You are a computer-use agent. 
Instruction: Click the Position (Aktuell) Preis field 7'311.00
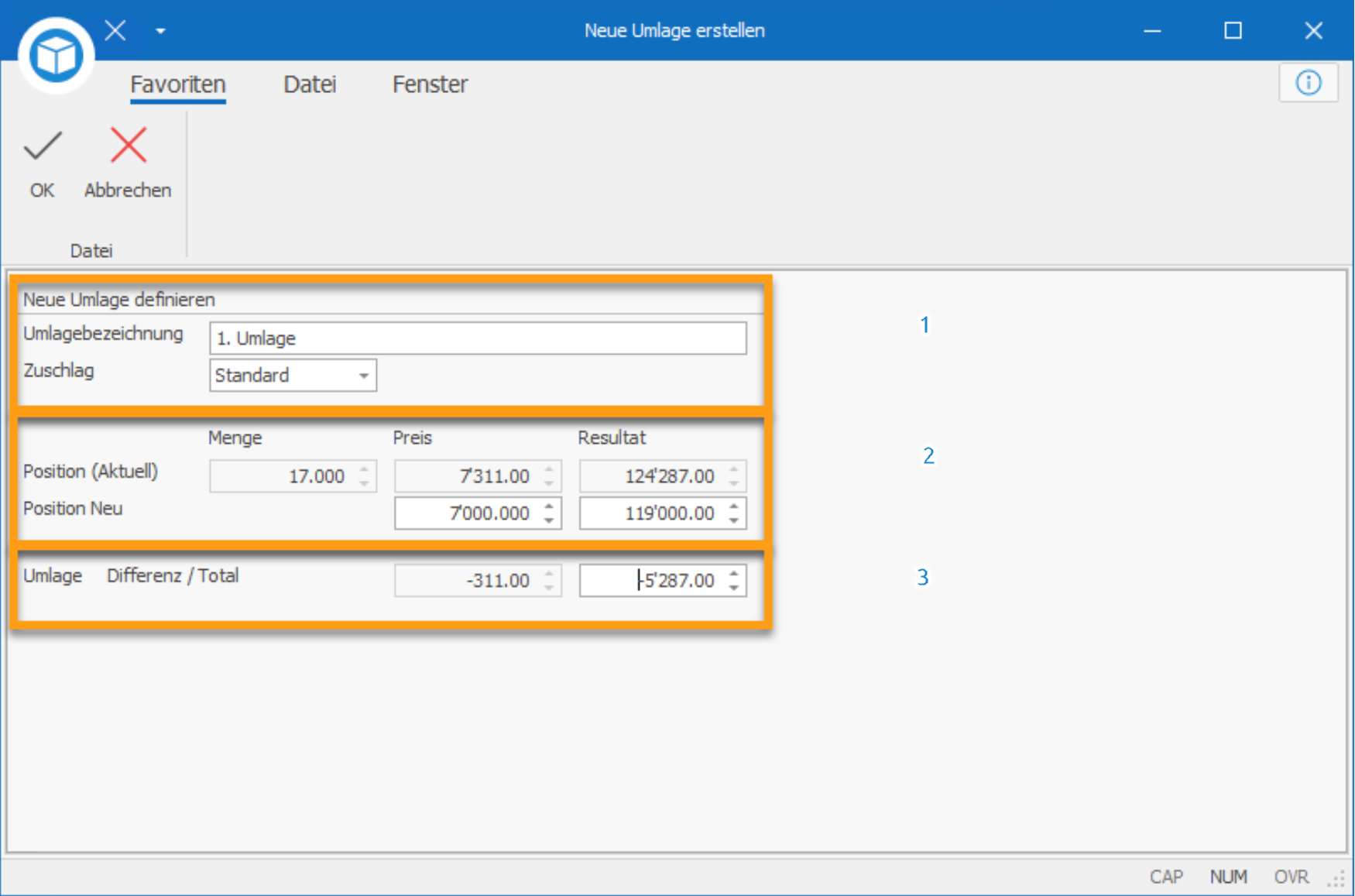[478, 476]
